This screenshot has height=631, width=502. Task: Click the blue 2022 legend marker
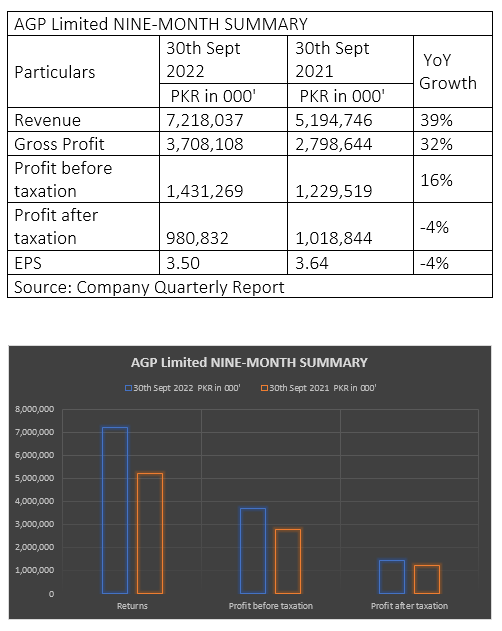(128, 388)
